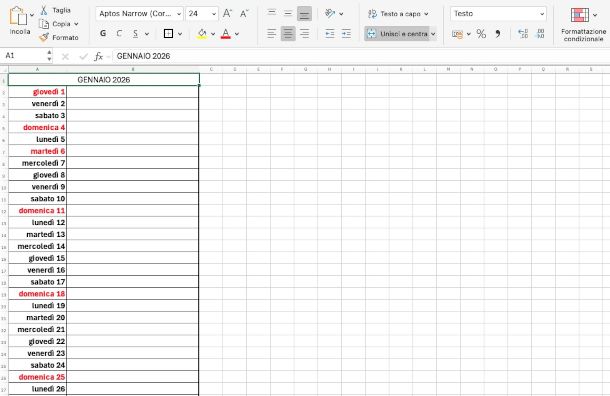Viewport: 610px width, 396px height.
Task: Align text to middle of cell
Action: (288, 14)
